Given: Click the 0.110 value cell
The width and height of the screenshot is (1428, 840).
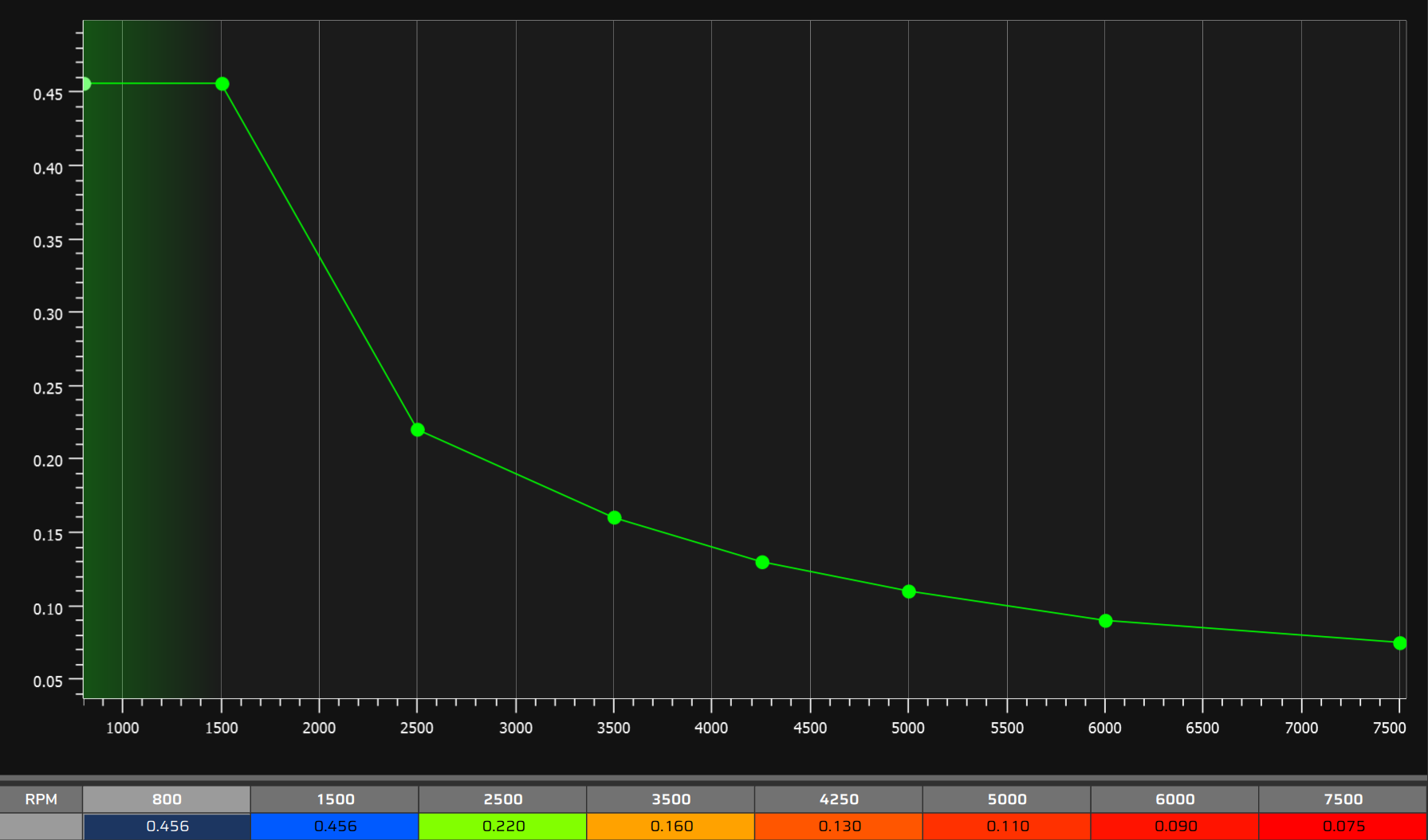Looking at the screenshot, I should pos(1007,826).
